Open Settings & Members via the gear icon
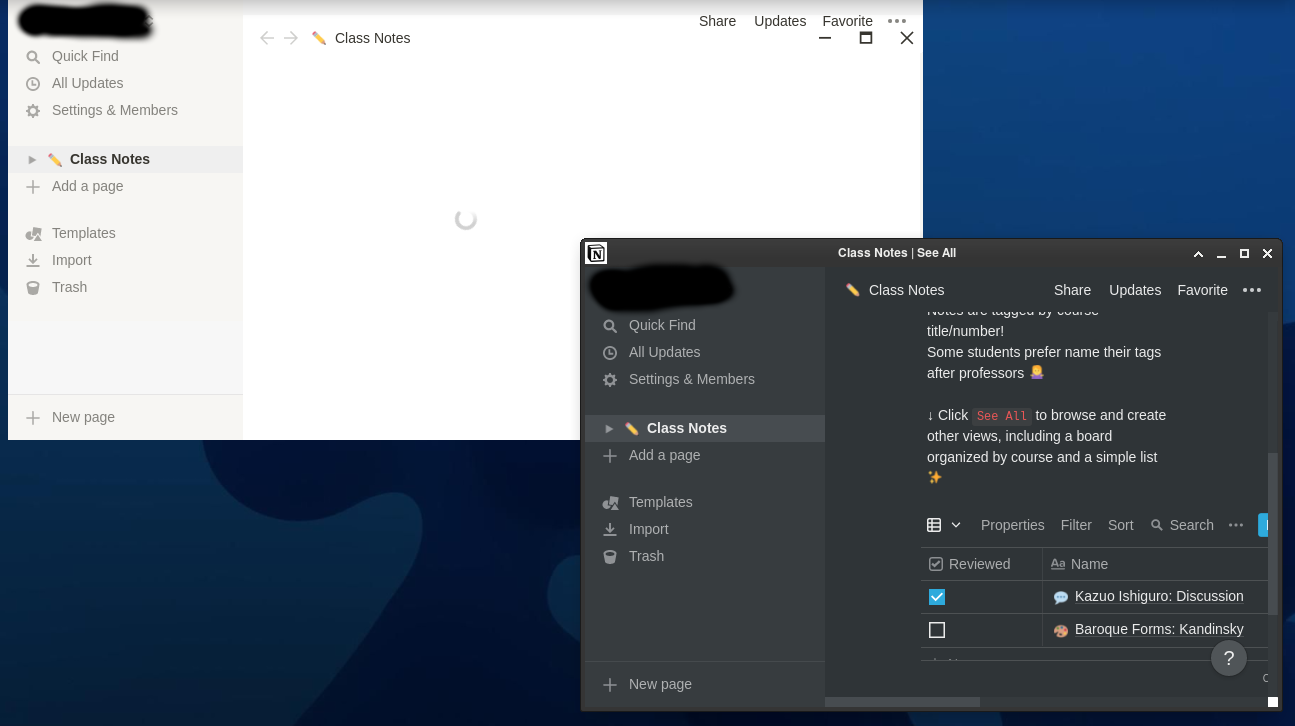The image size is (1295, 726). coord(611,380)
